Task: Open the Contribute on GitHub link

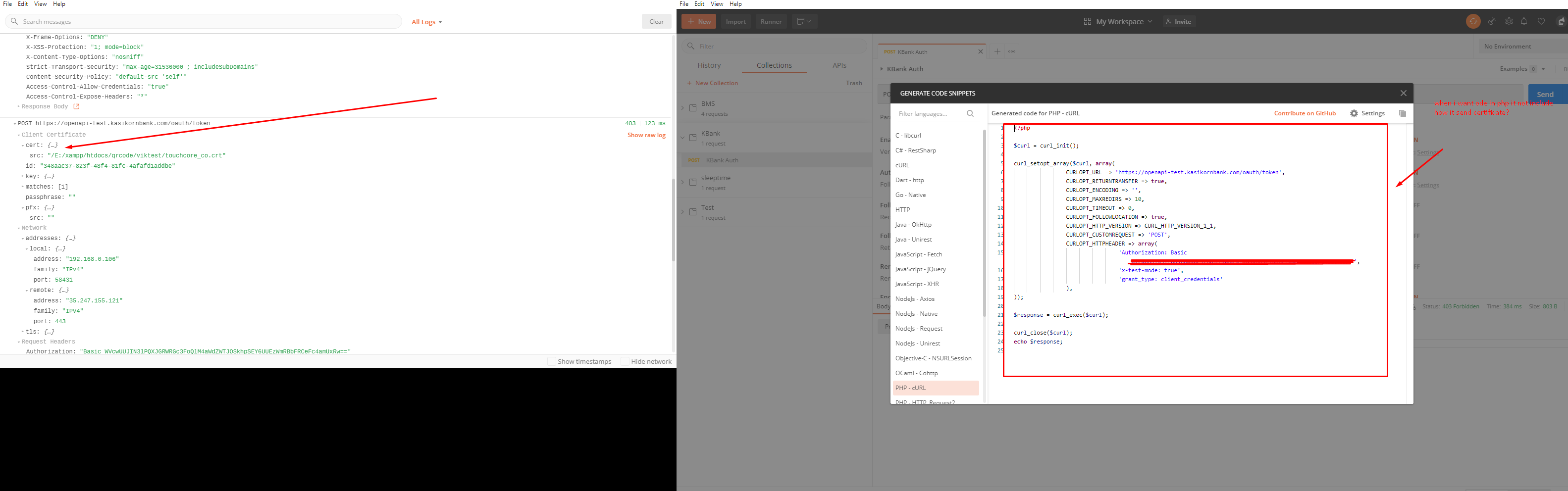Action: click(x=1305, y=113)
